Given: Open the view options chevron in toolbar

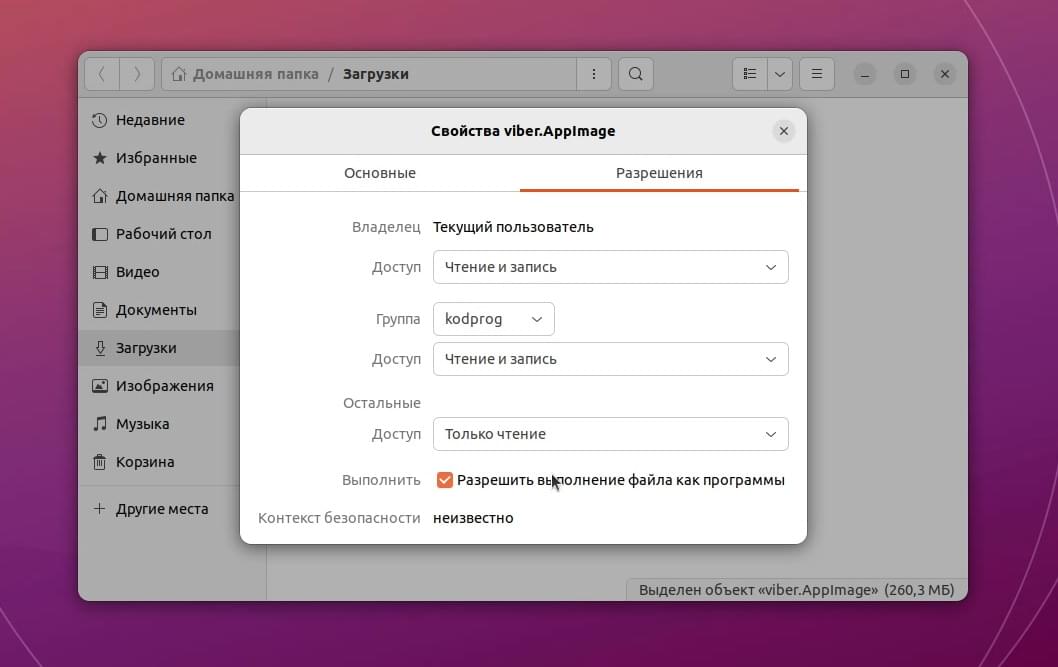Looking at the screenshot, I should coord(779,74).
